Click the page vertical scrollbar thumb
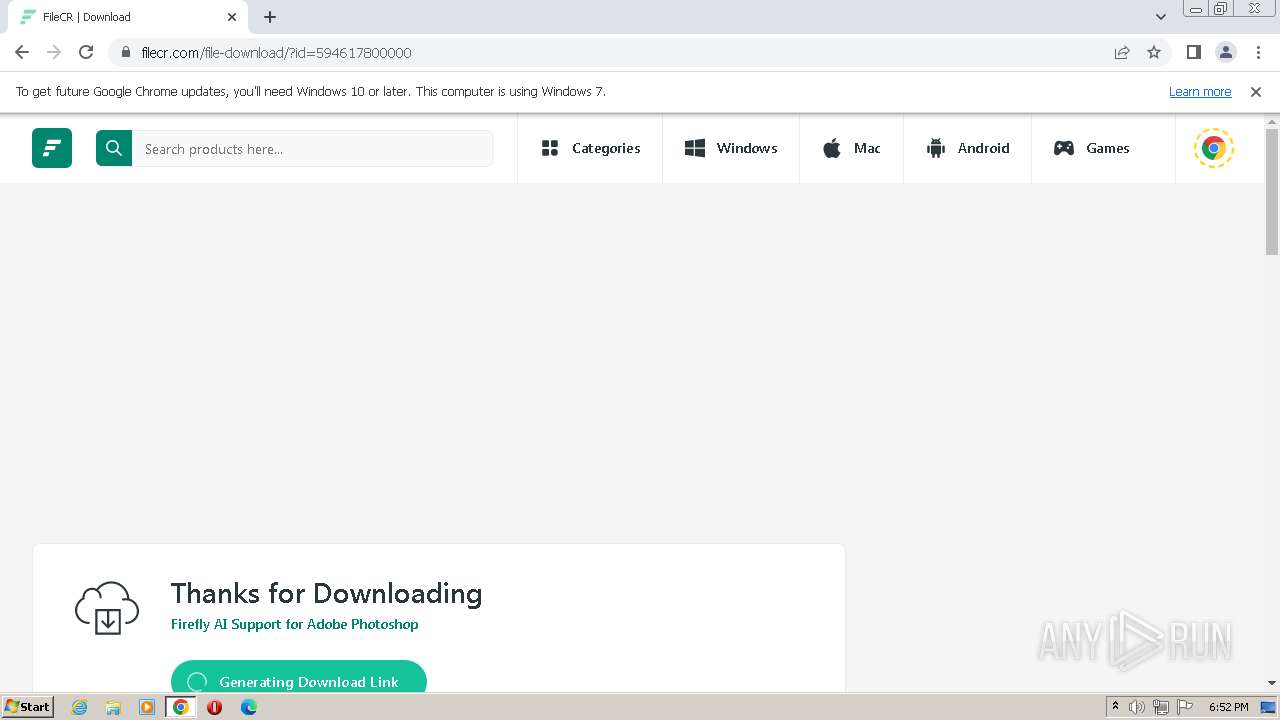Screen dimensions: 1280x720 pyautogui.click(x=1272, y=192)
